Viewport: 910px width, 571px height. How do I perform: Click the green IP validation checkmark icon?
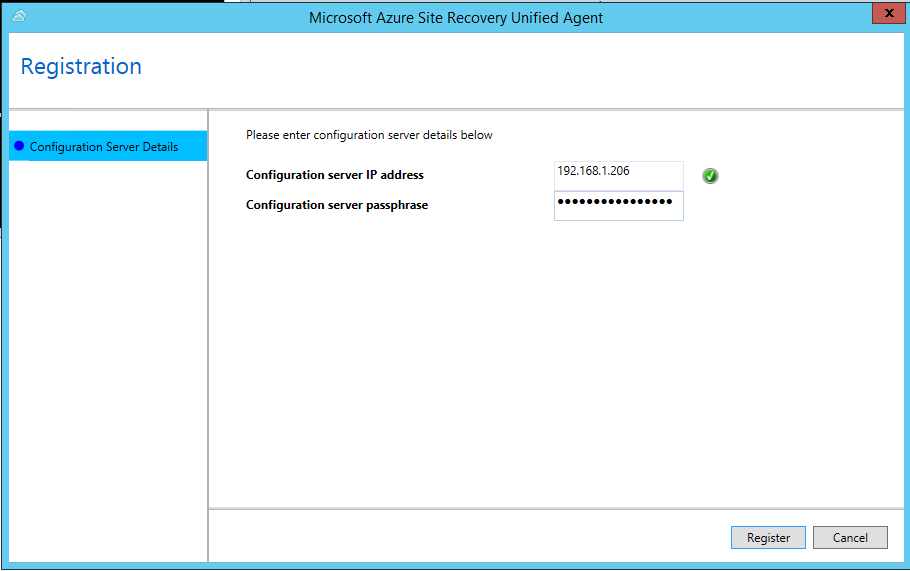coord(710,176)
